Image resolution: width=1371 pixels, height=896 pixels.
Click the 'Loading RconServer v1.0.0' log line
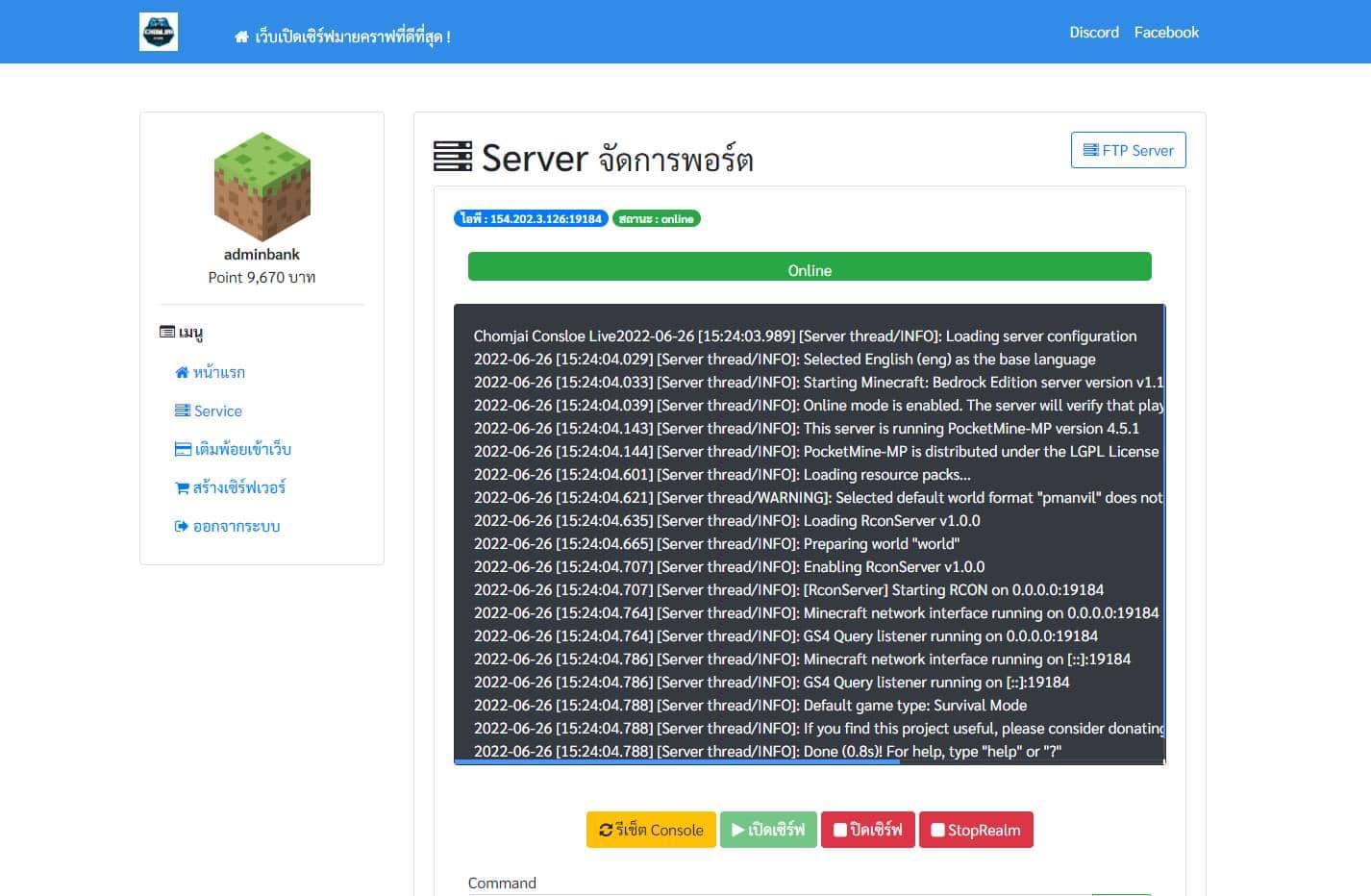(x=727, y=520)
